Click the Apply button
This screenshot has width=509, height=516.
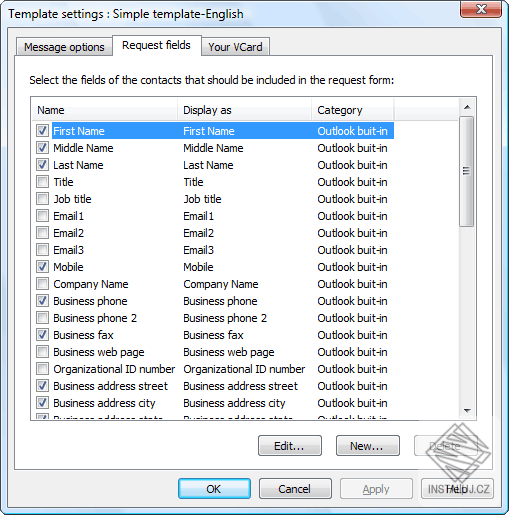tap(376, 489)
